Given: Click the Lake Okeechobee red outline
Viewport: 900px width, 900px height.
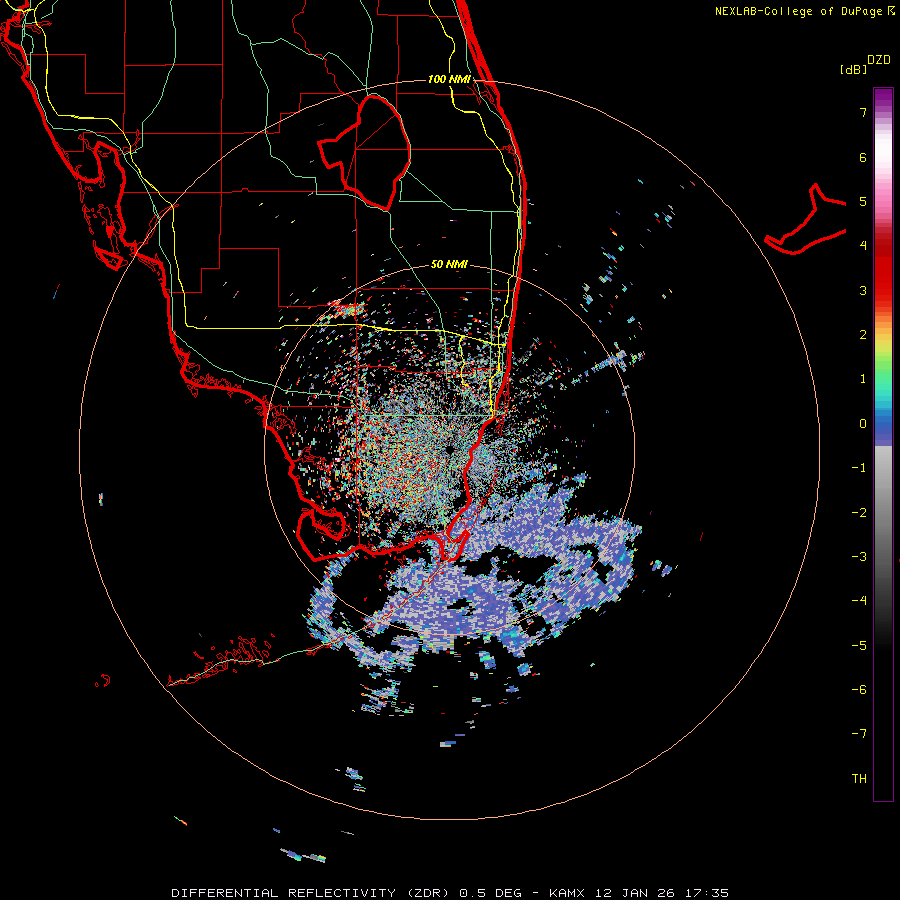Looking at the screenshot, I should coord(364,153).
